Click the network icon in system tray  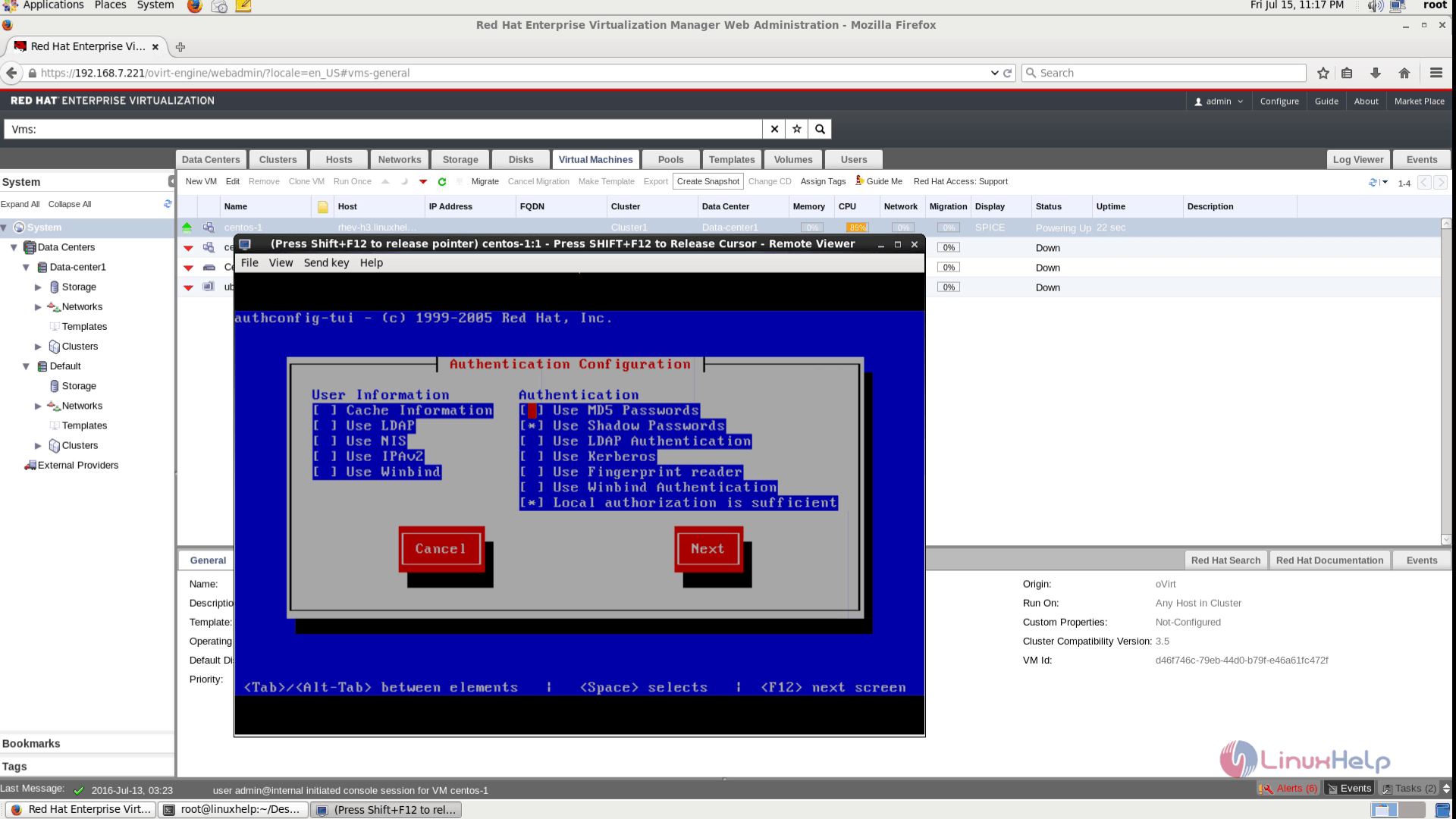(1398, 6)
